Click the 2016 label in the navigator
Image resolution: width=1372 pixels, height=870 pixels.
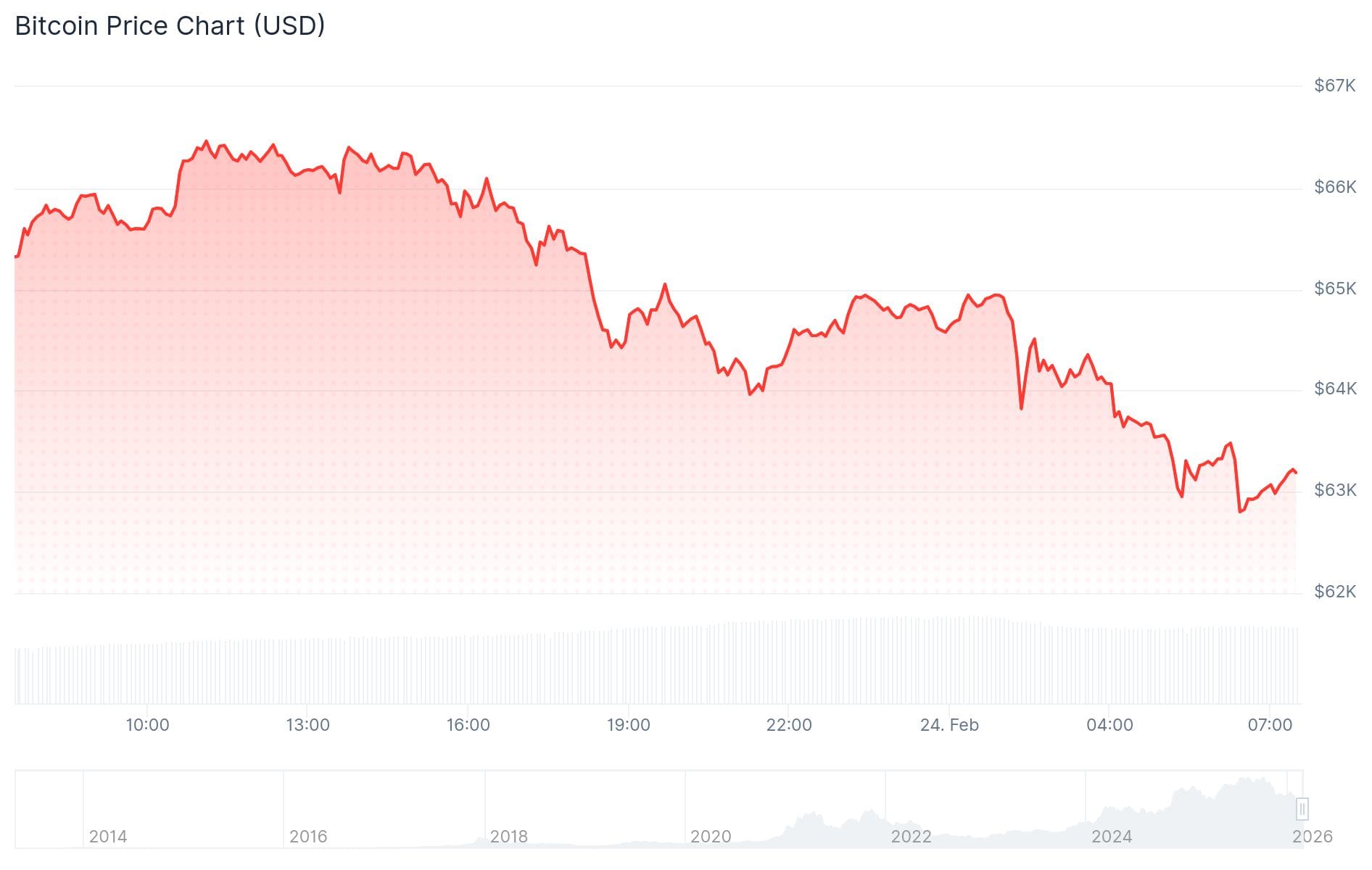[308, 837]
